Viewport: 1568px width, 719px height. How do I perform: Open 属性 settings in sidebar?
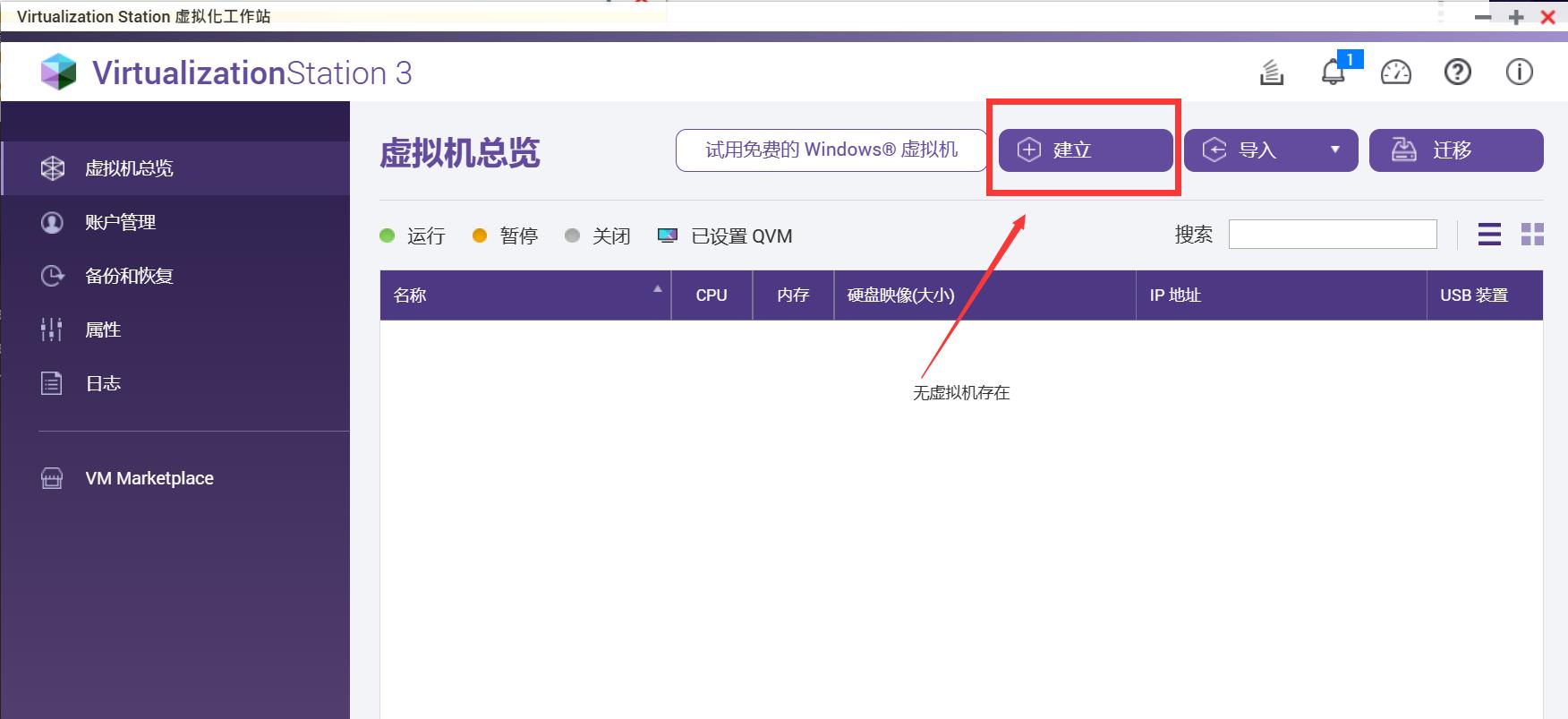click(x=103, y=330)
